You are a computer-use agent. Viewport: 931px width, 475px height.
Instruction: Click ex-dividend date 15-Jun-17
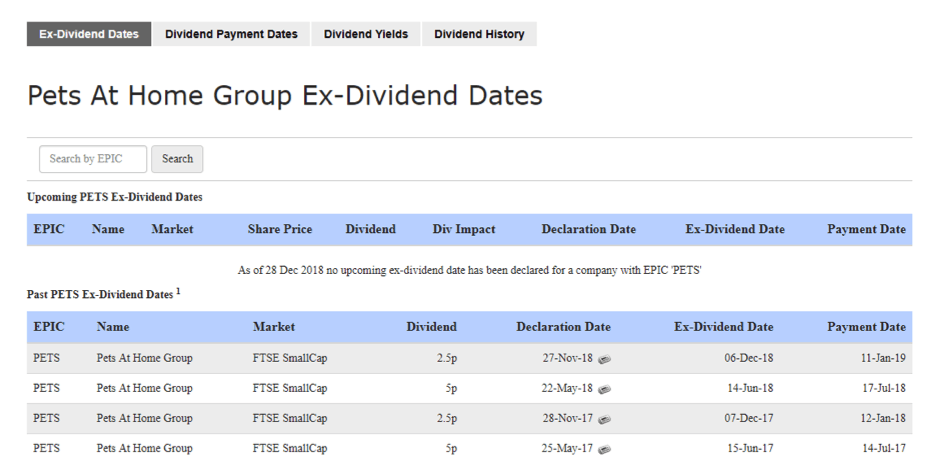coord(750,449)
